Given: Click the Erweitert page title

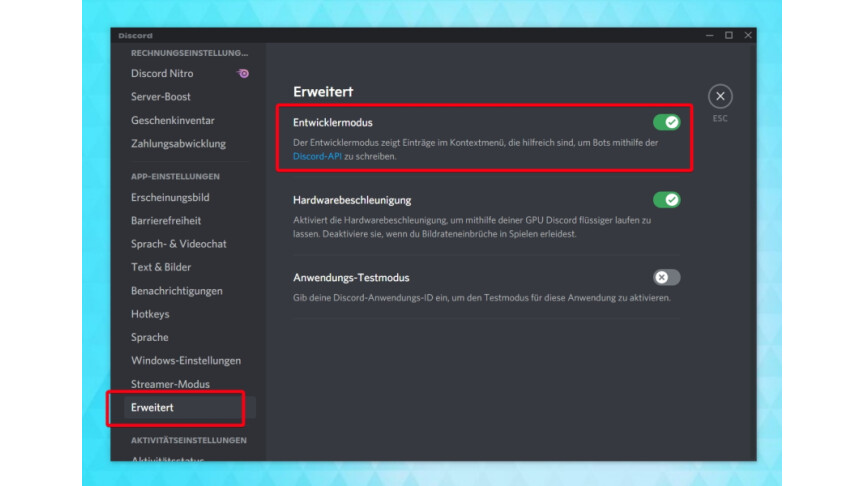Looking at the screenshot, I should pyautogui.click(x=323, y=91).
